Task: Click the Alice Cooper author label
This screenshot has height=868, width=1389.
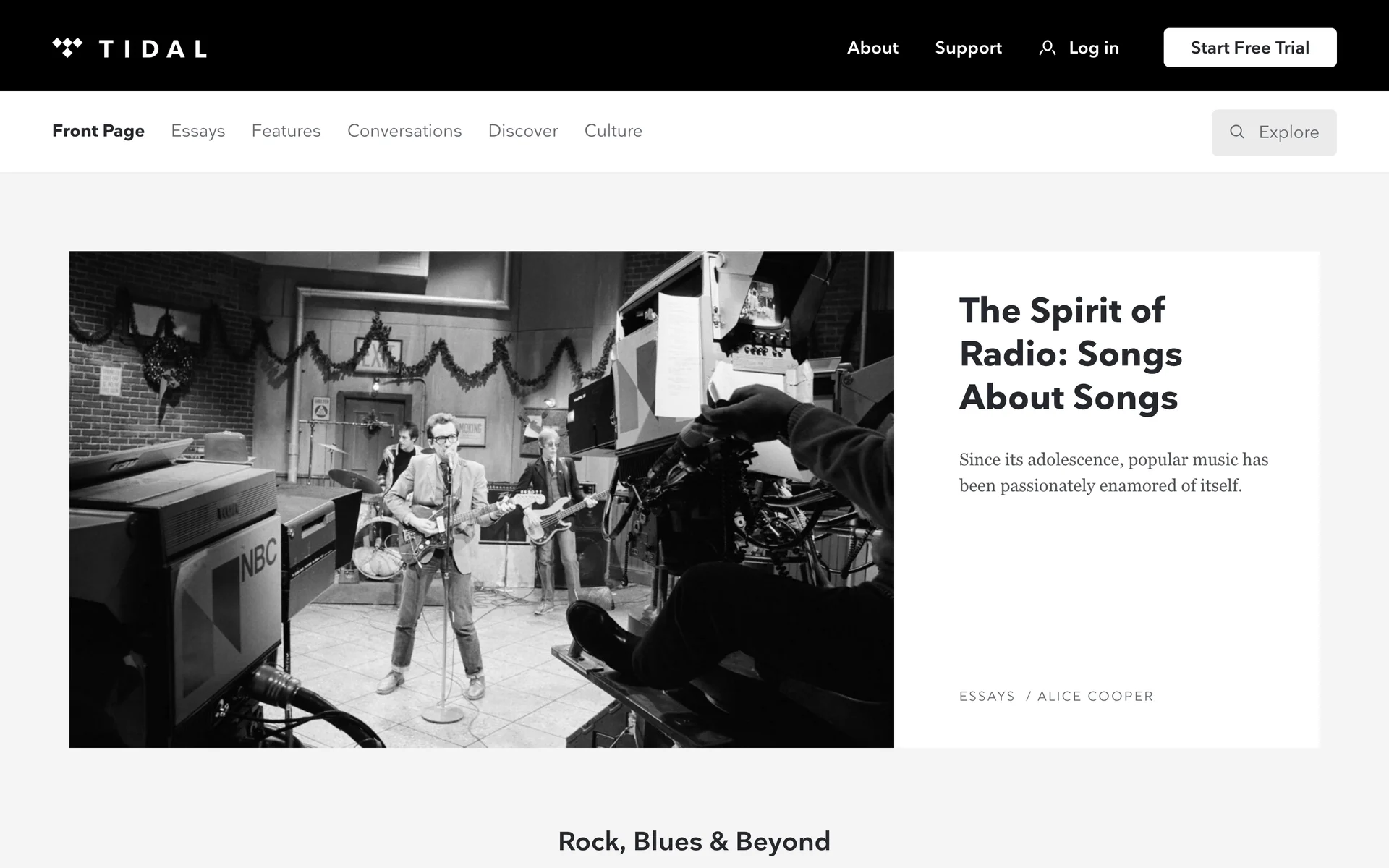Action: point(1095,697)
